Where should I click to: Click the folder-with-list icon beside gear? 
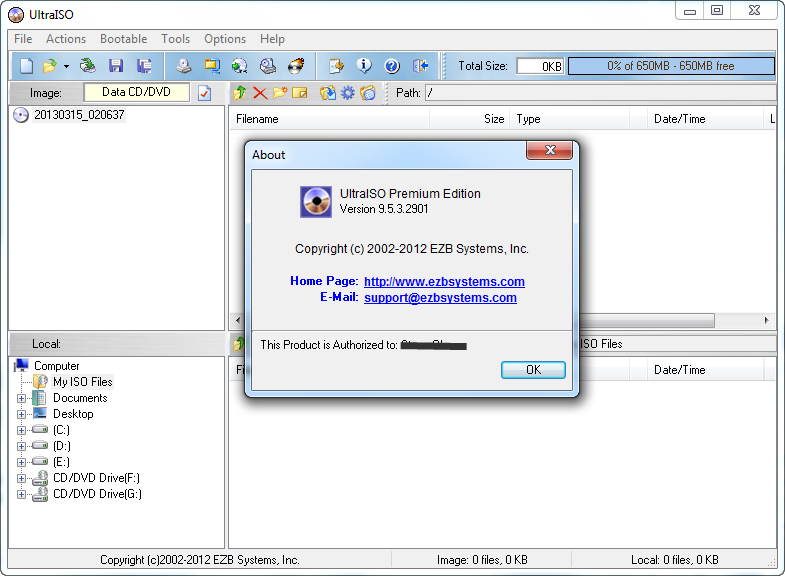click(367, 93)
